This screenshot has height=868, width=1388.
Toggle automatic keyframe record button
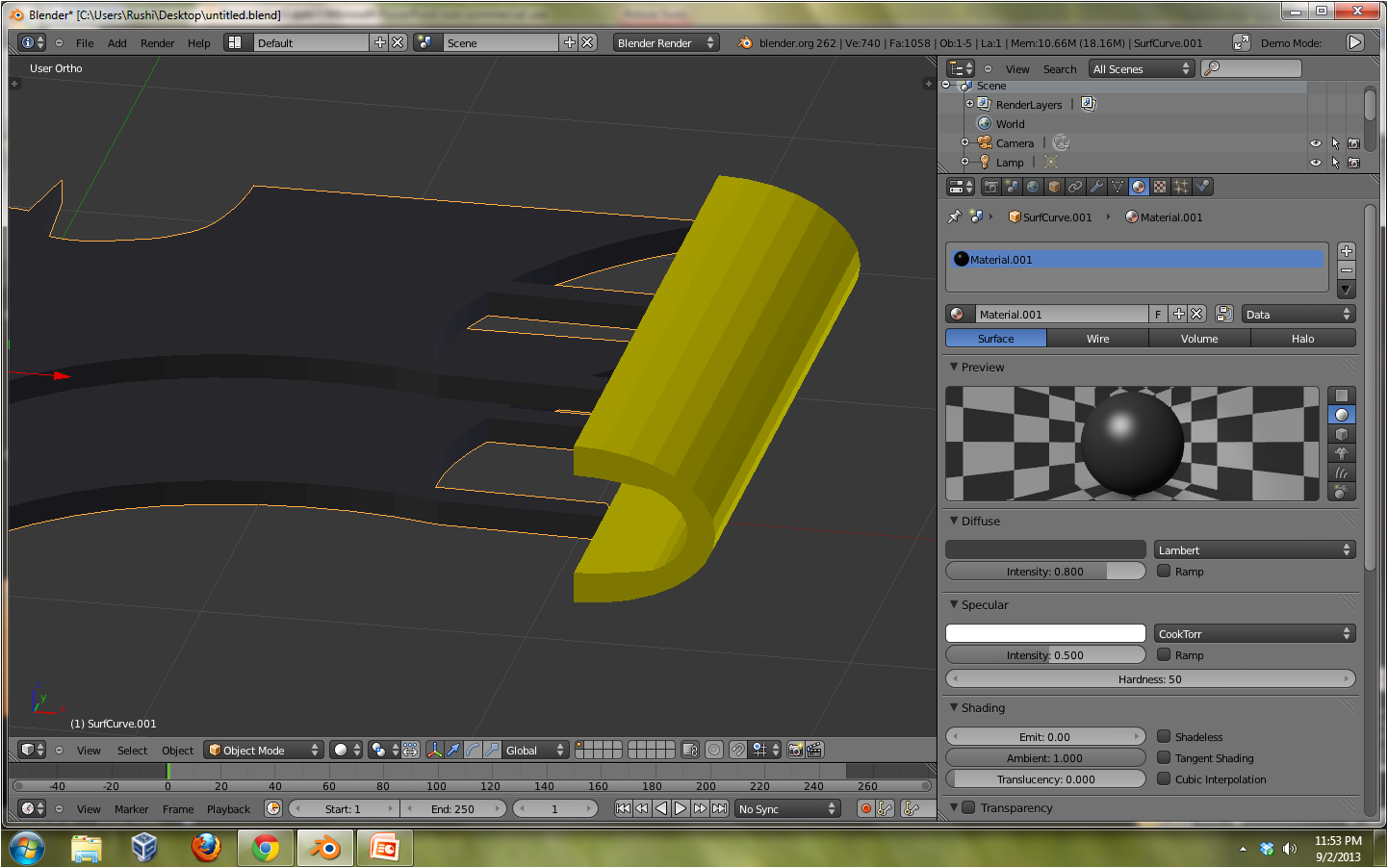(865, 808)
